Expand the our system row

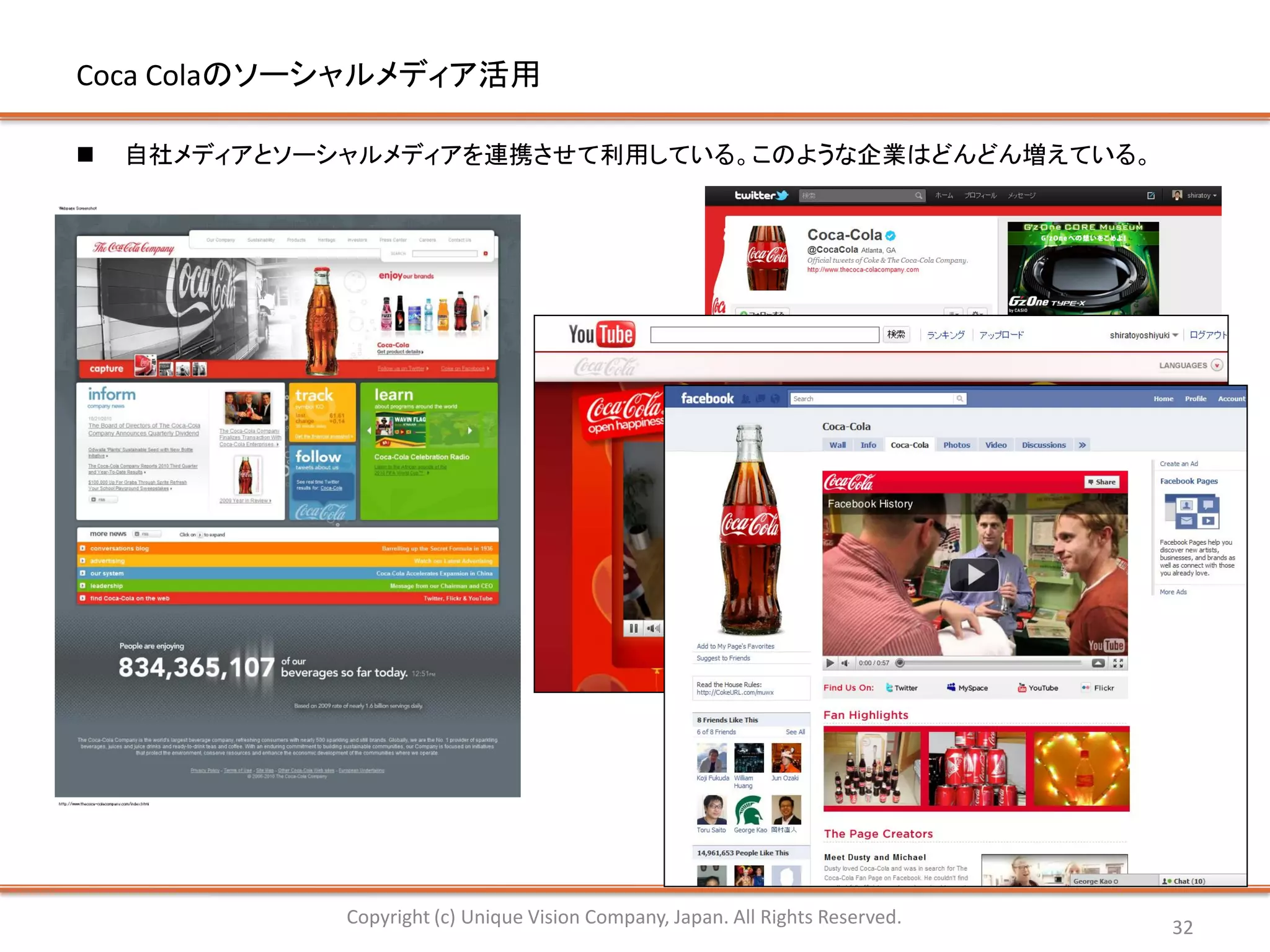(x=82, y=573)
